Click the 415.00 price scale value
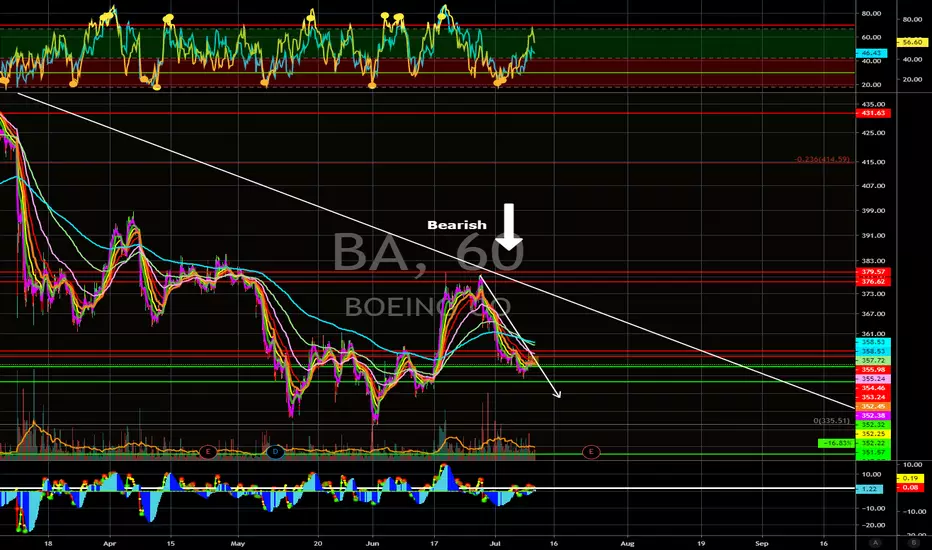932x550 pixels. [x=873, y=162]
